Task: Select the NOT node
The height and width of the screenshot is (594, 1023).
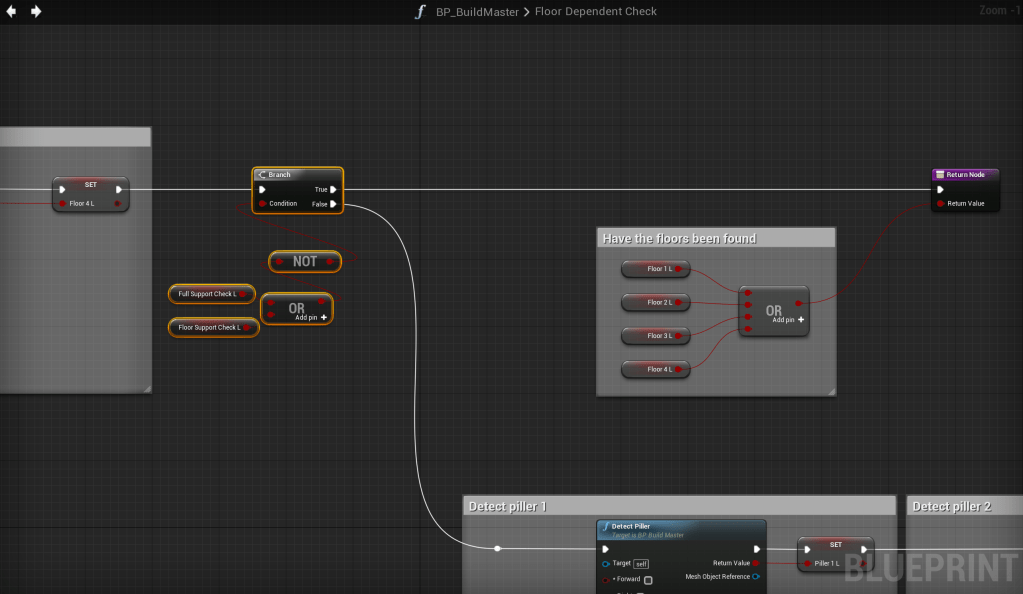Action: coord(305,262)
